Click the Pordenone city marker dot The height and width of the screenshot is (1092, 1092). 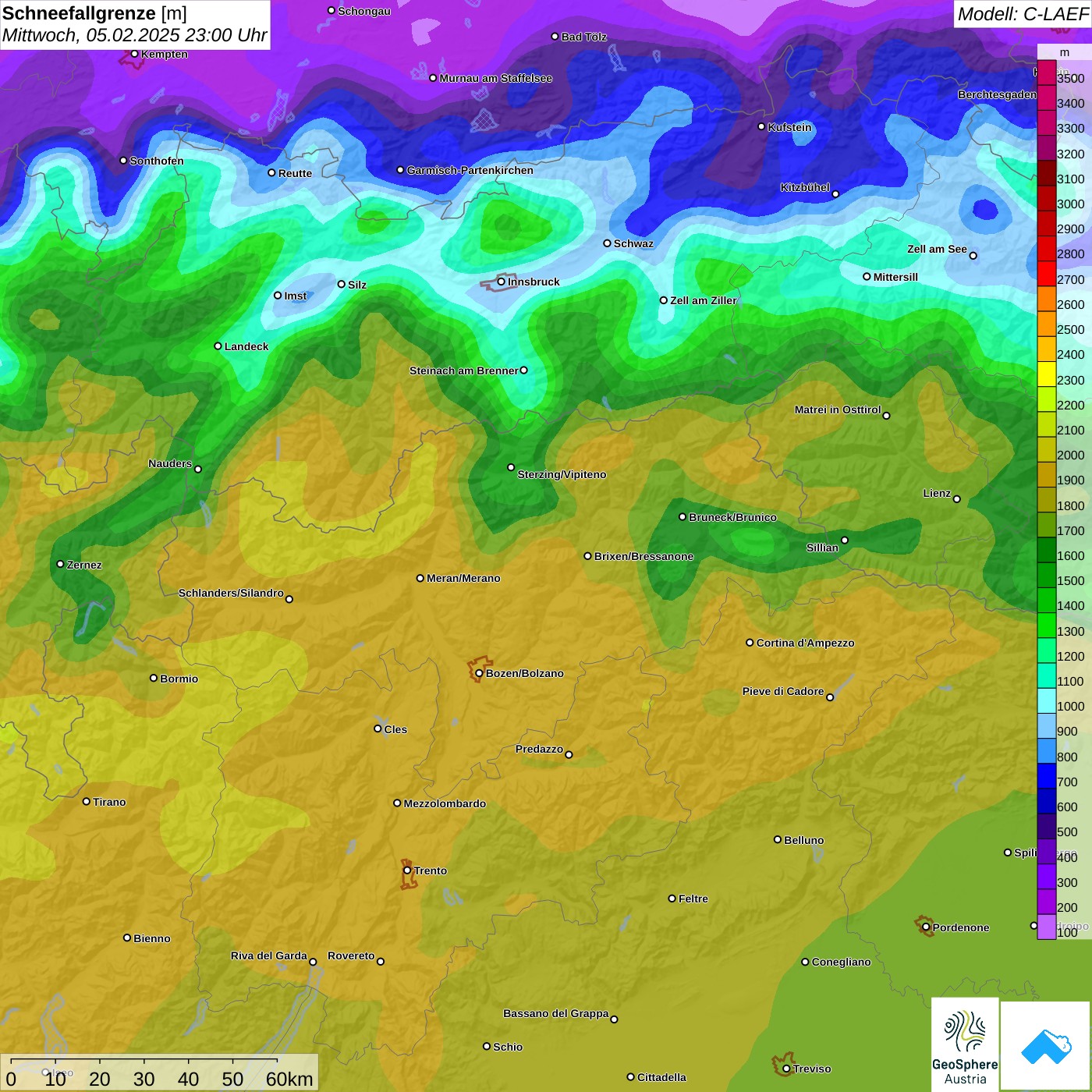point(926,927)
